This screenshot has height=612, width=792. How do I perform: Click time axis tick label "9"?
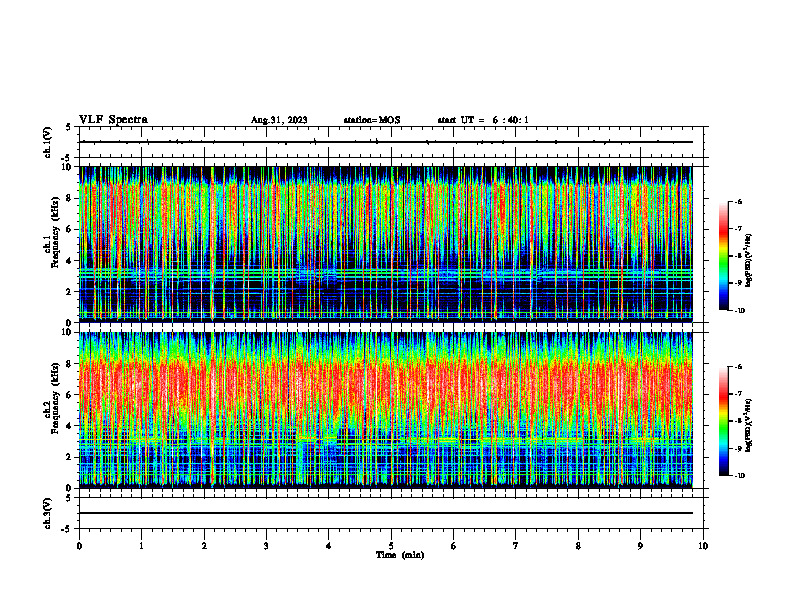[640, 546]
